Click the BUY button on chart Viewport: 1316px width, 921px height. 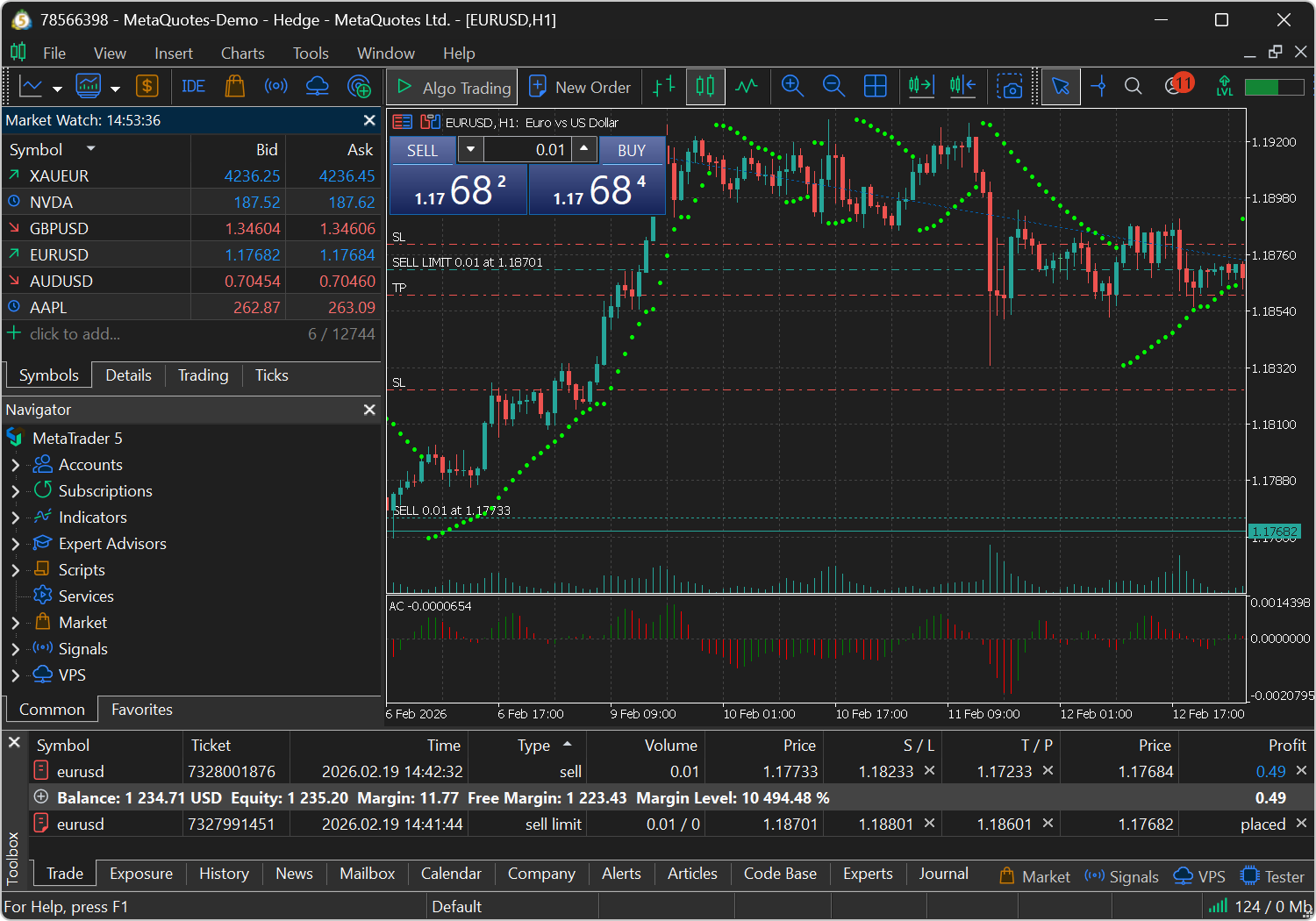pos(632,150)
